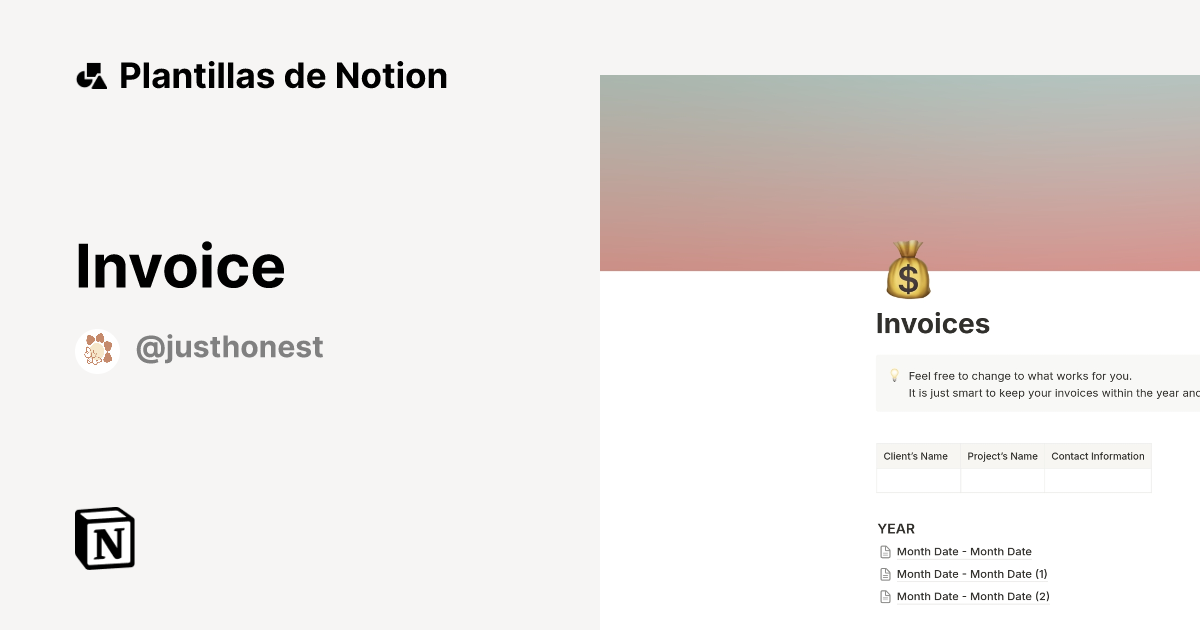Viewport: 1200px width, 630px height.
Task: Click the money bag page emoji
Action: [x=910, y=270]
